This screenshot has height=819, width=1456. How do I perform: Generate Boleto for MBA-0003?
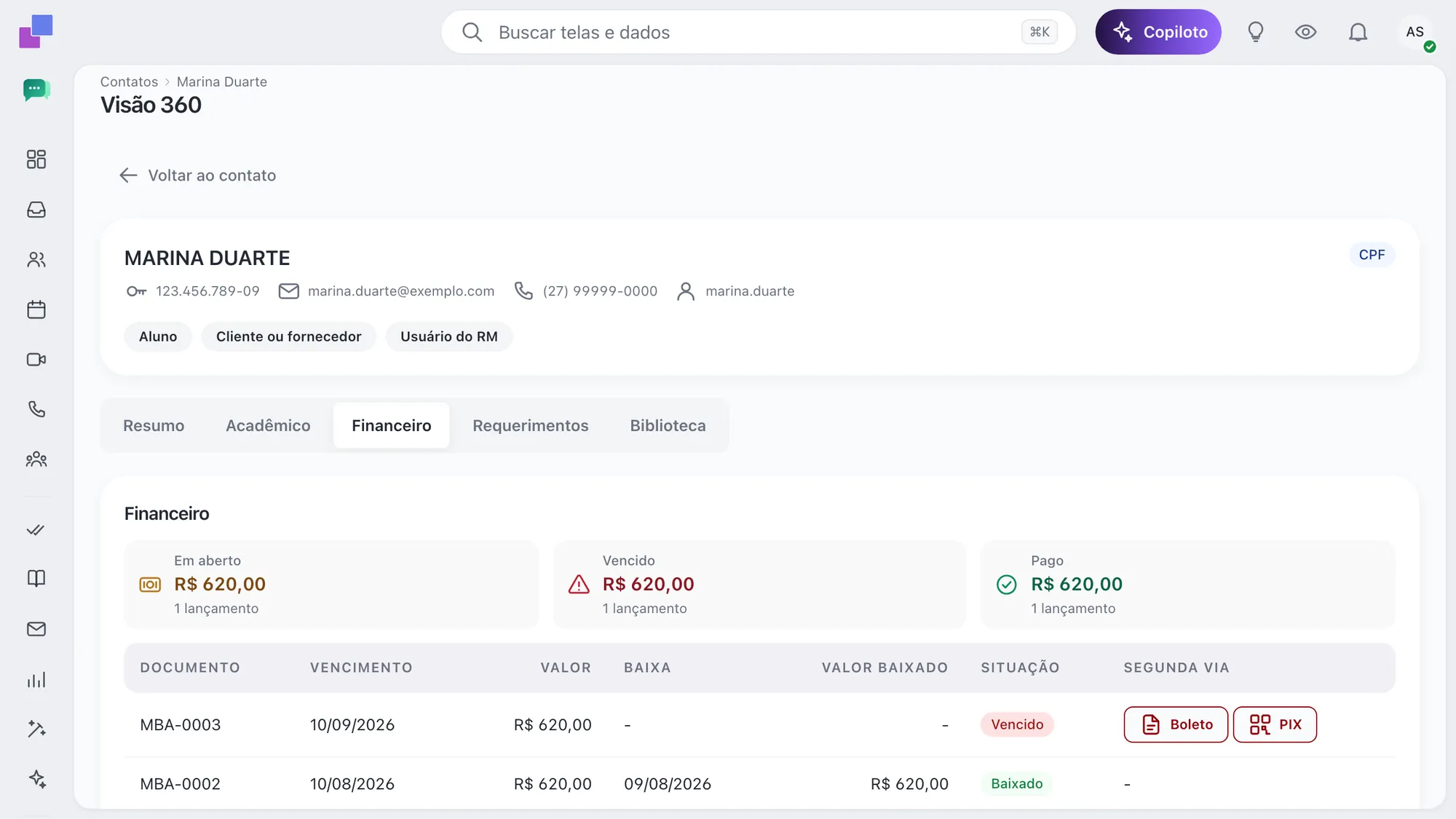point(1176,725)
